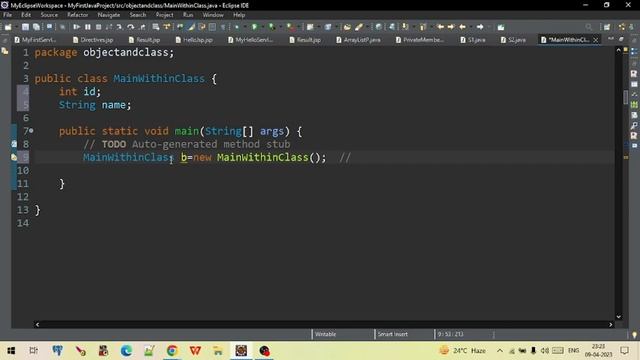Screen dimensions: 640x360
Task: Click the Resume debug icon
Action: pos(76,27)
